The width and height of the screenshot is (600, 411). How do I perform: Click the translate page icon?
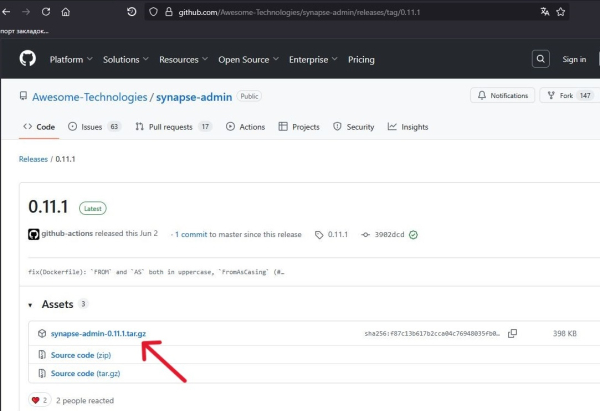coord(545,12)
